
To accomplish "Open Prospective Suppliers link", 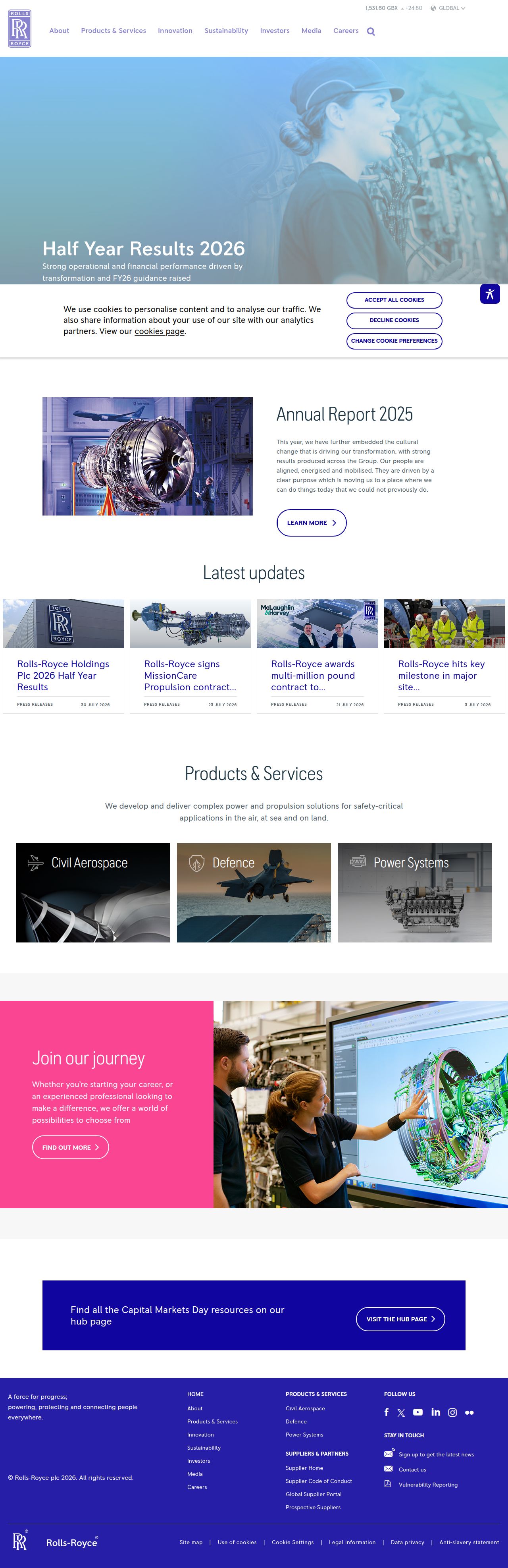I will (x=313, y=1508).
